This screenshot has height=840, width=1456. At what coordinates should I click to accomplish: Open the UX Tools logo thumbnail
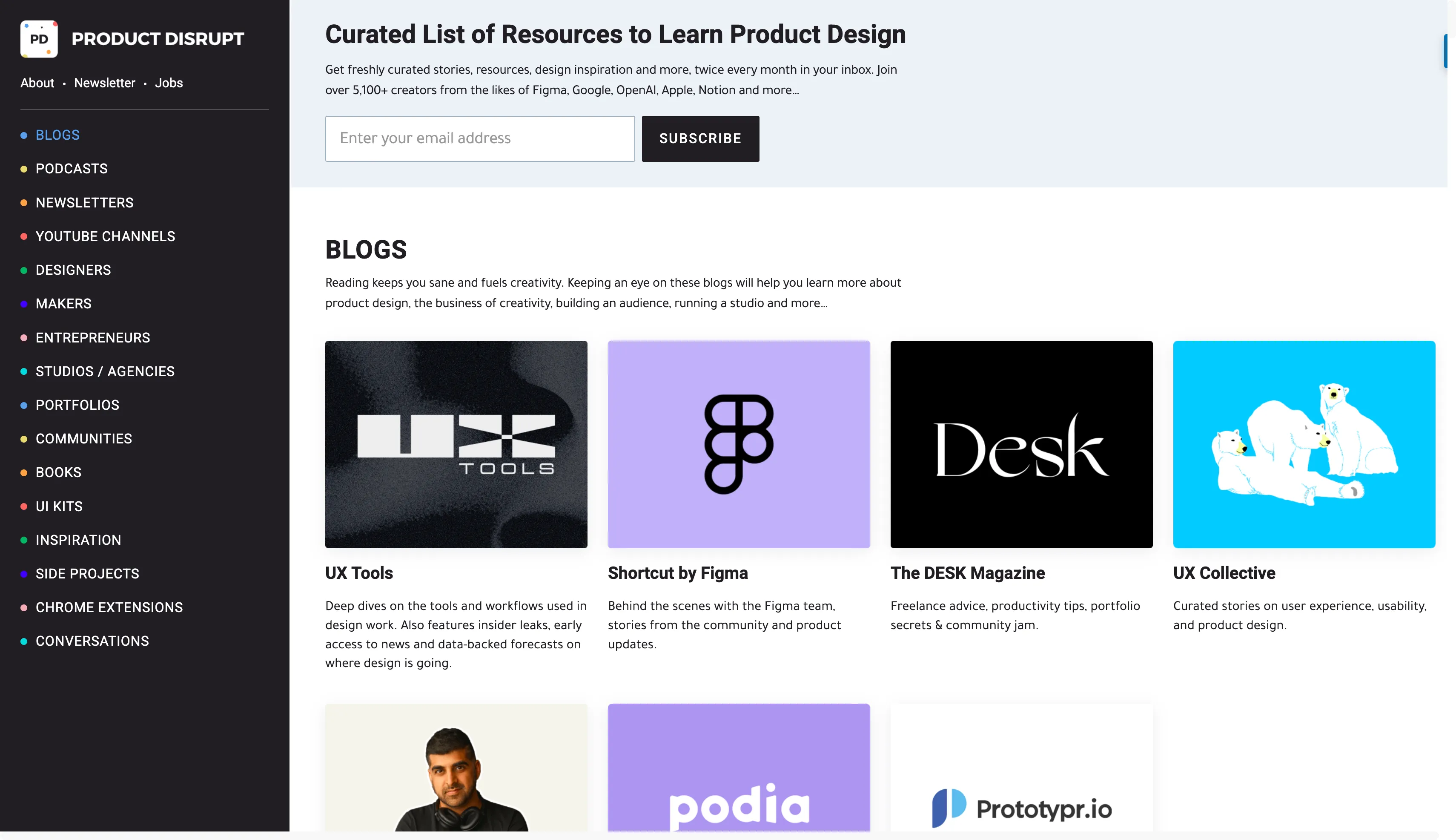coord(456,444)
